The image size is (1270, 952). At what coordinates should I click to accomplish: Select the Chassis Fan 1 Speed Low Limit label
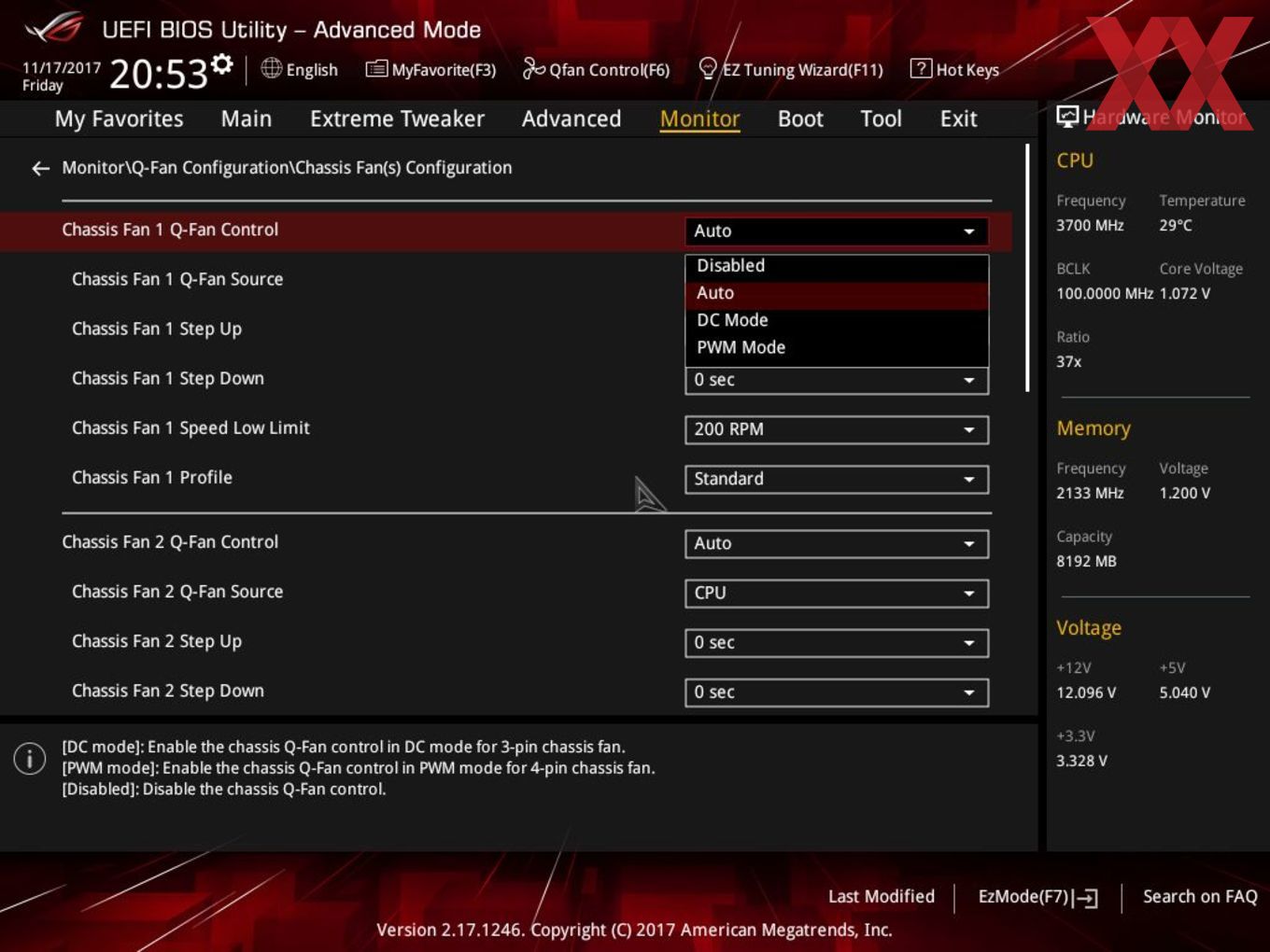click(x=190, y=427)
